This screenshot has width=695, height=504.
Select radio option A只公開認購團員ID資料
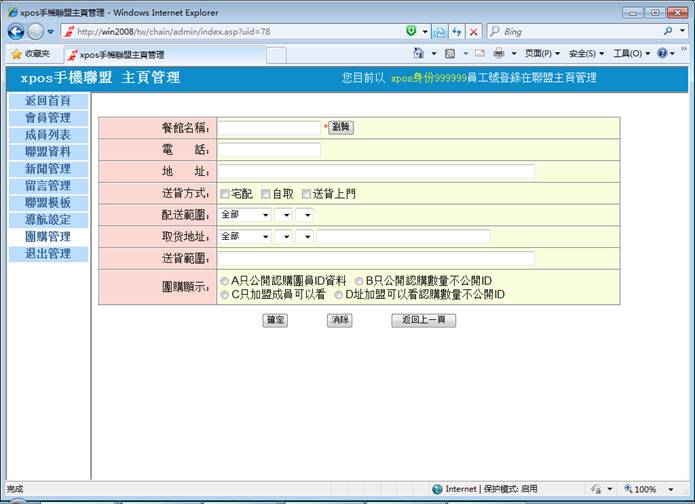click(x=225, y=281)
